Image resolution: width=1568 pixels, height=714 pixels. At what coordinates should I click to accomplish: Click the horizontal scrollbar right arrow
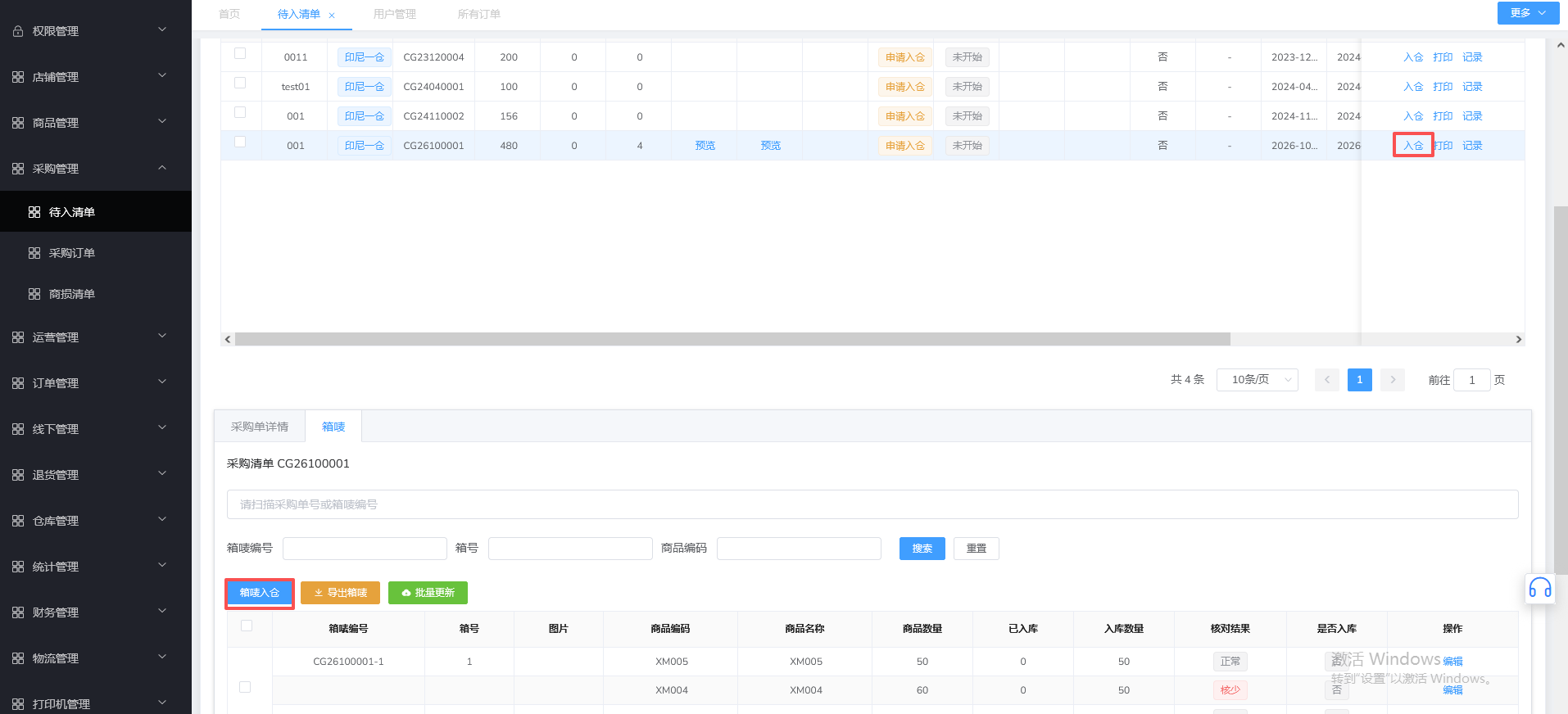1518,339
